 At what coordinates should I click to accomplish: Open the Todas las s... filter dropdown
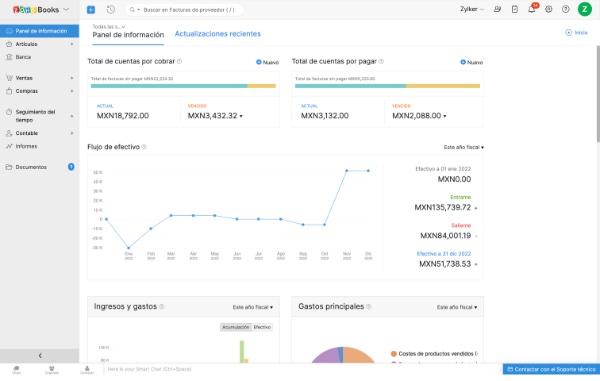(x=109, y=27)
